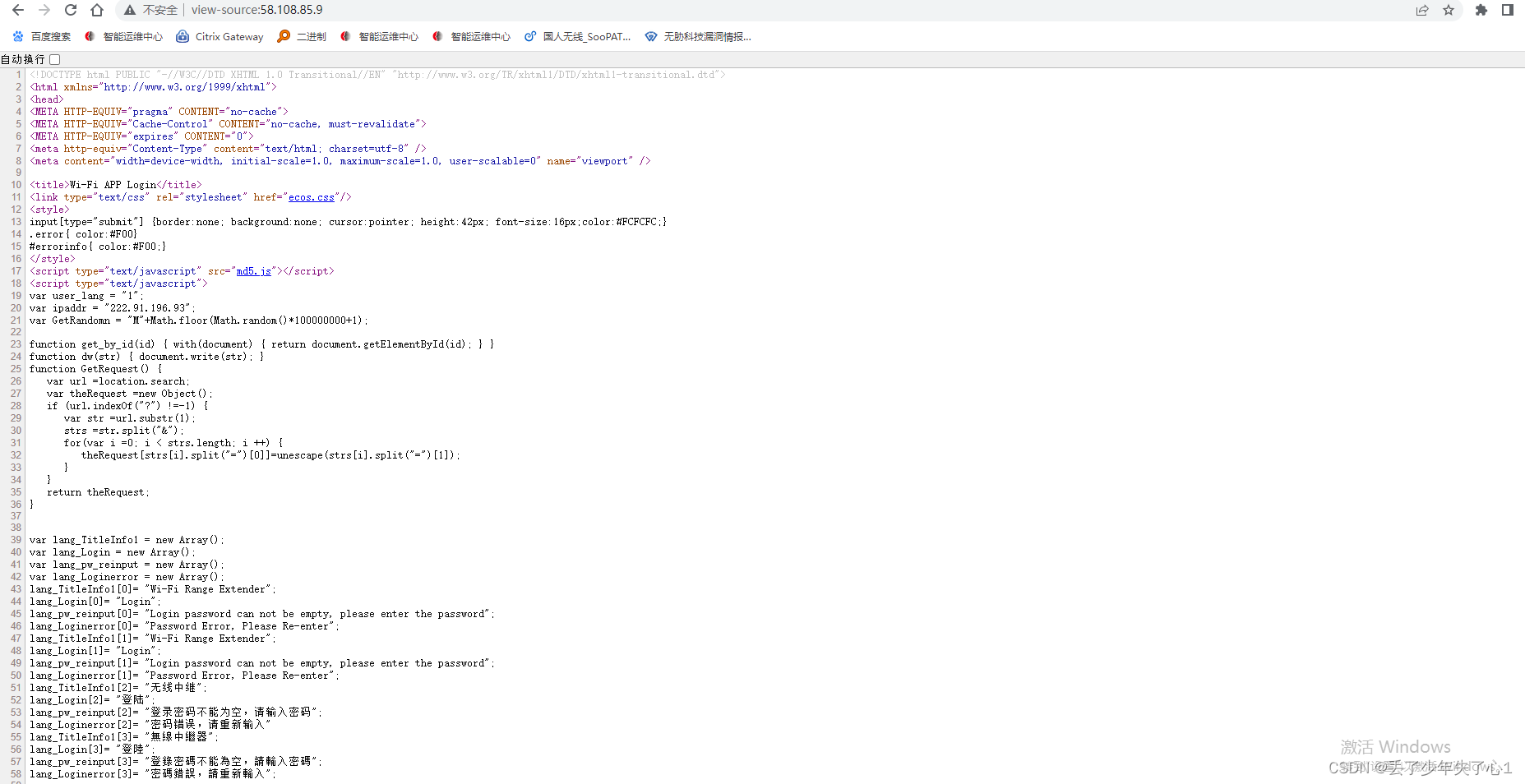This screenshot has height=784, width=1525.
Task: Click the browser forward arrow
Action: tap(44, 10)
